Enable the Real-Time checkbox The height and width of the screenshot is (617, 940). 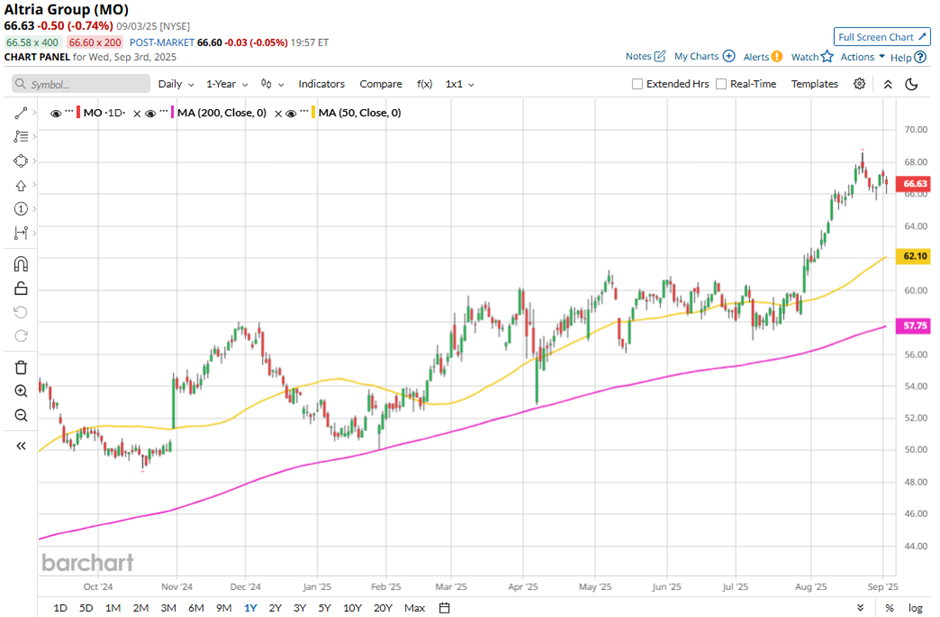click(x=721, y=84)
